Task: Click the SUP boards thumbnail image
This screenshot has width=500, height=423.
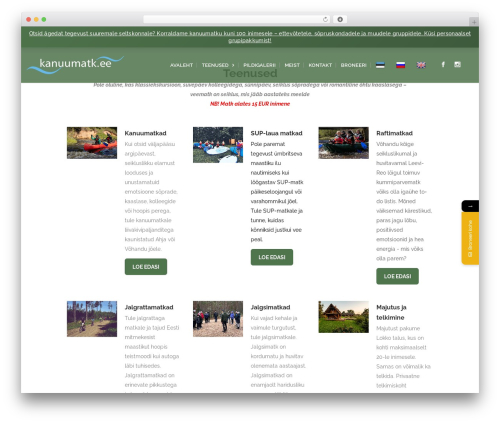Action: 218,145
